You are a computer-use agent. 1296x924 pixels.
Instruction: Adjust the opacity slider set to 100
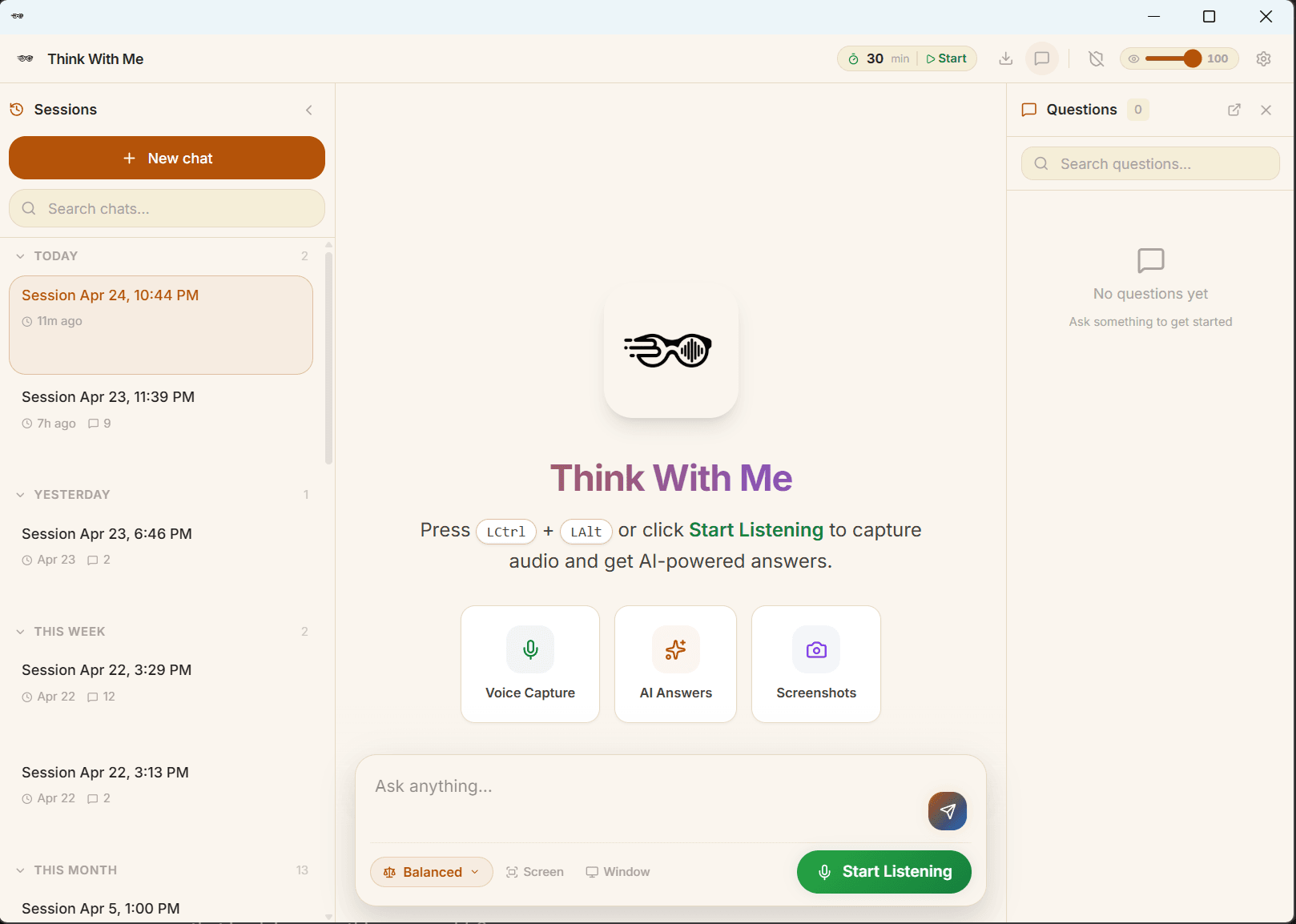click(1173, 58)
